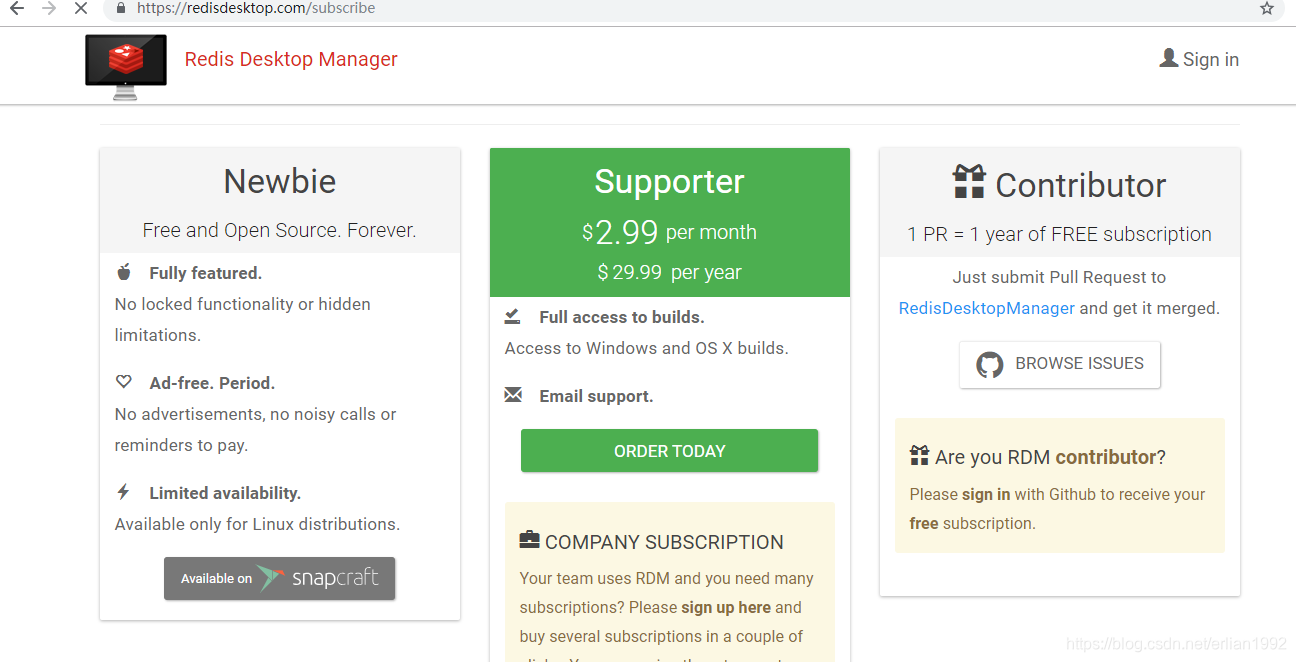
Task: Click the padlock icon in the address bar
Action: point(121,8)
